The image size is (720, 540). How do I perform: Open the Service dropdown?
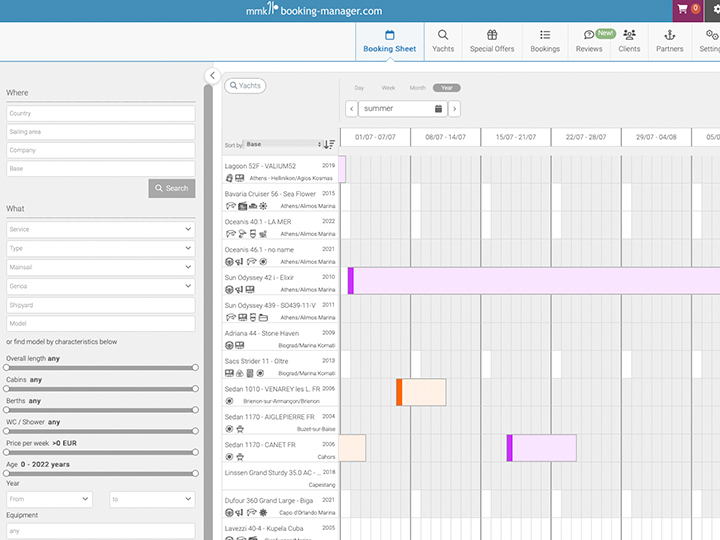pyautogui.click(x=101, y=229)
